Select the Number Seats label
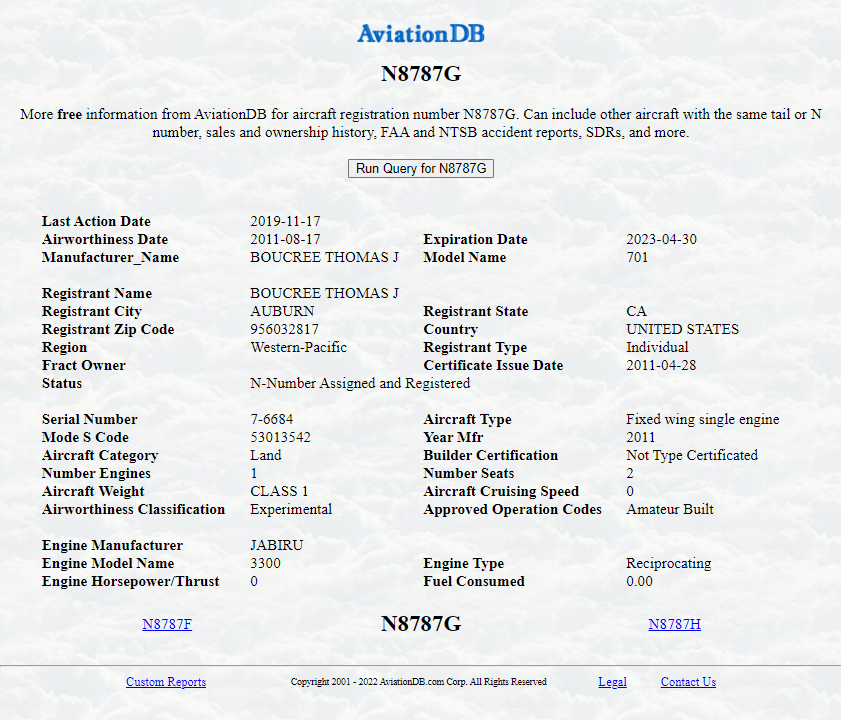The width and height of the screenshot is (841, 720). coord(469,473)
